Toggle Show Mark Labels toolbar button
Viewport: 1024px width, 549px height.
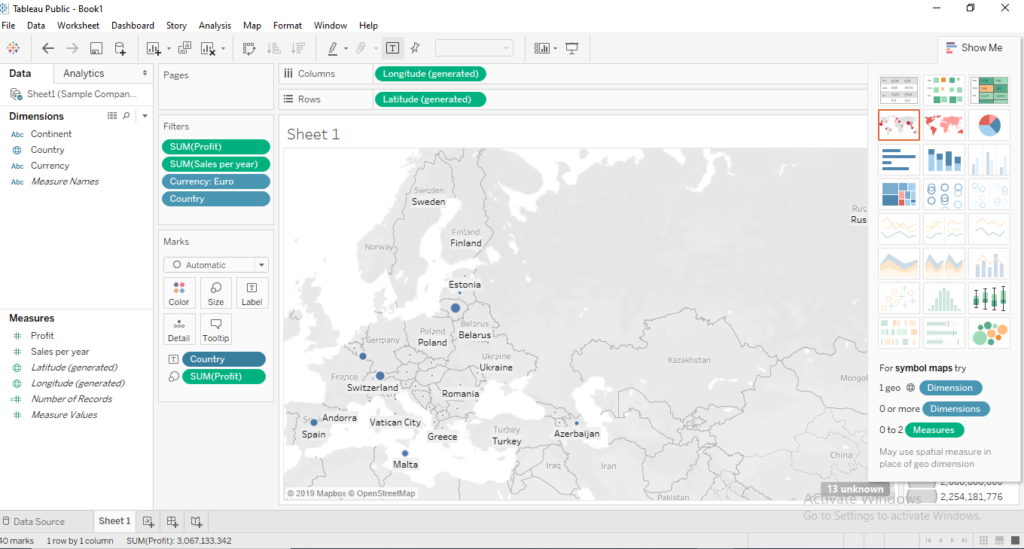coord(392,48)
